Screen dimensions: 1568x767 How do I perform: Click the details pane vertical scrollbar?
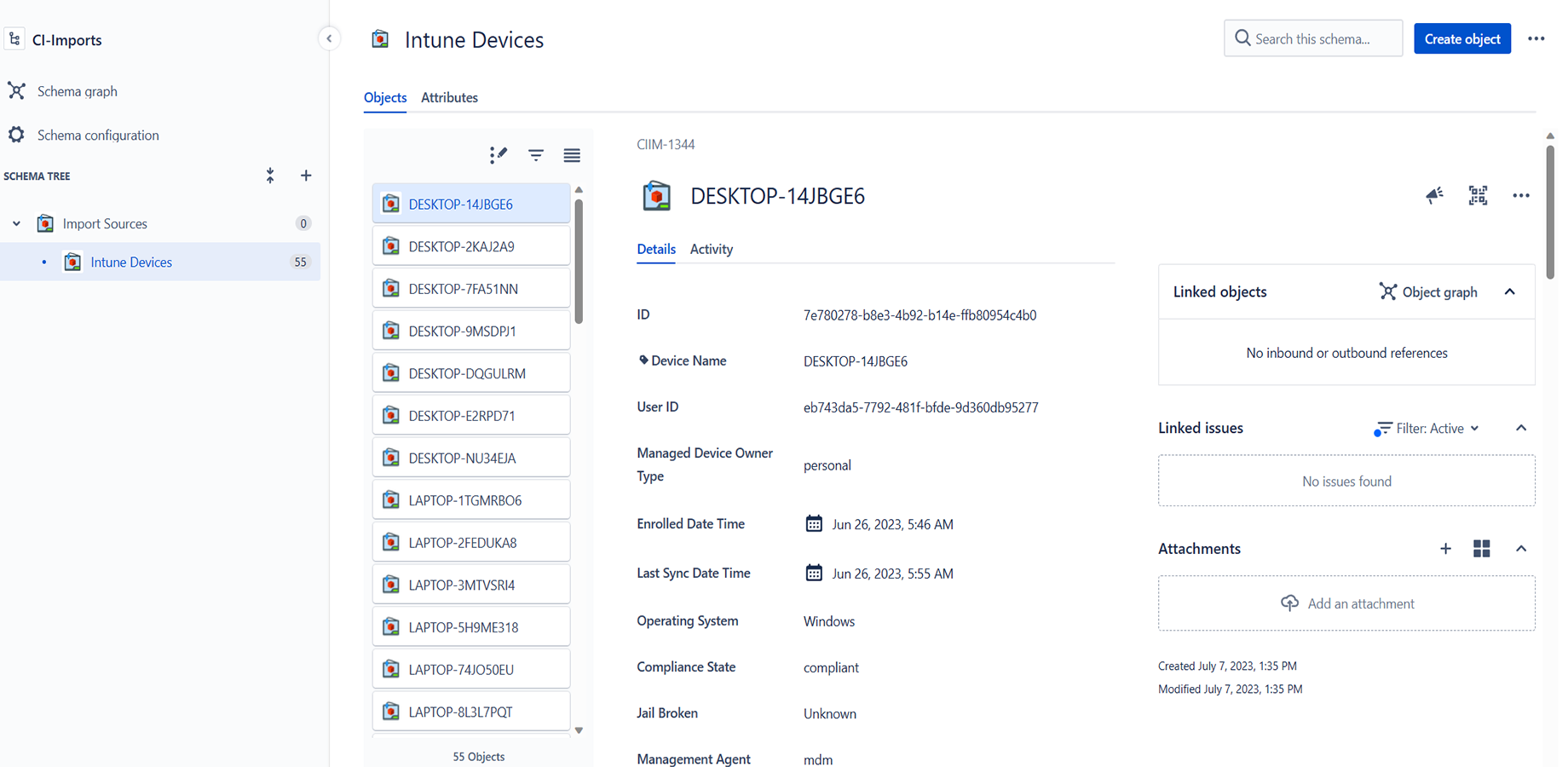click(1550, 211)
